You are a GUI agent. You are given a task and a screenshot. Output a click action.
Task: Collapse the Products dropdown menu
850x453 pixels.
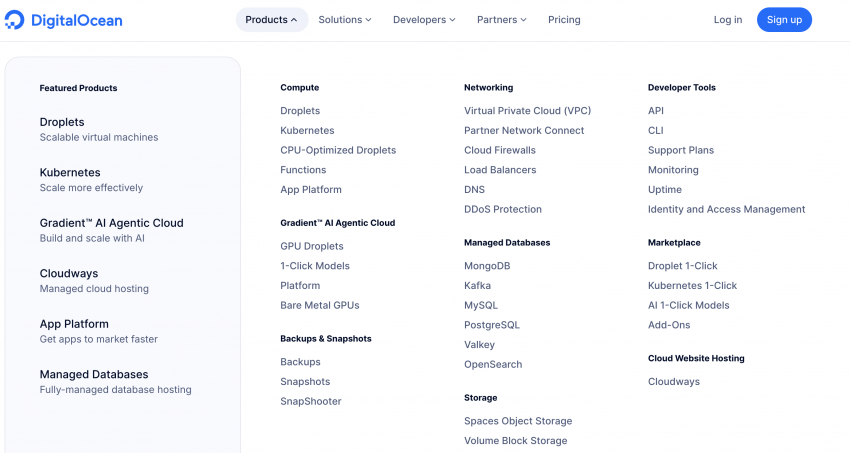tap(271, 20)
